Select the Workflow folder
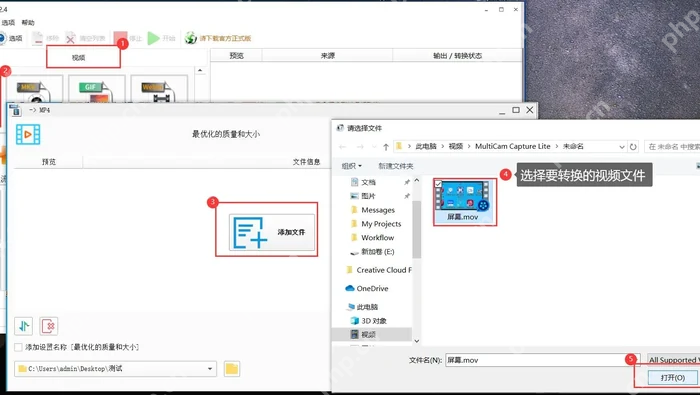This screenshot has height=395, width=700. pos(377,237)
